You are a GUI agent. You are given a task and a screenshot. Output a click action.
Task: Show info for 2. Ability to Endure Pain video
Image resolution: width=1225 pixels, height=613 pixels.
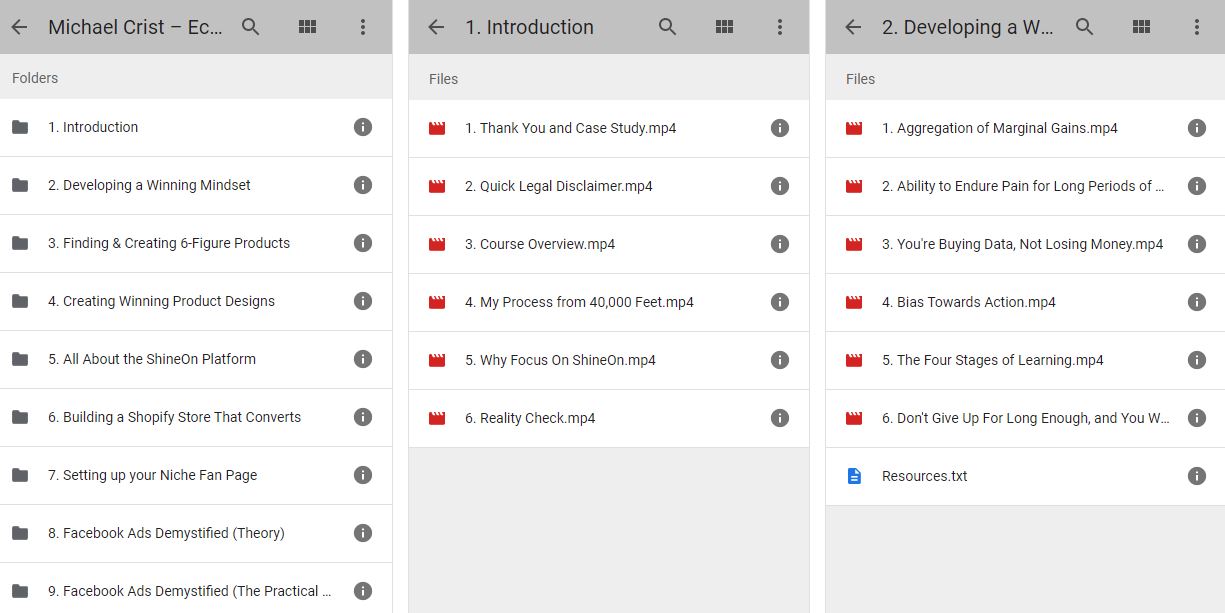[1197, 186]
